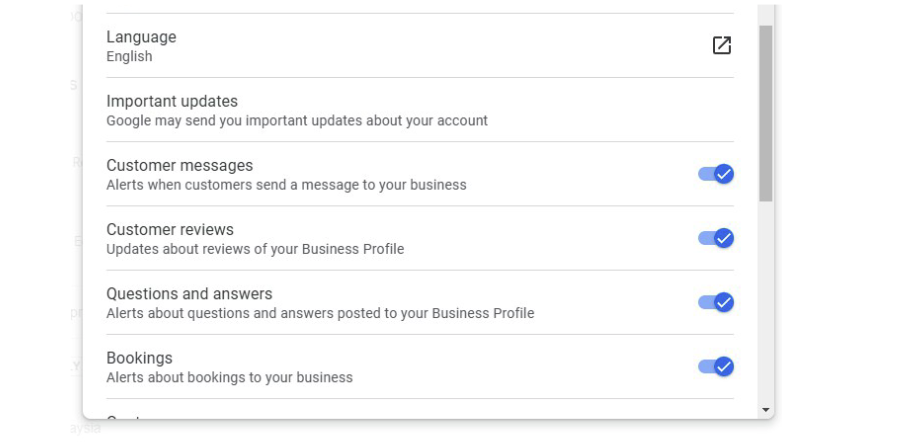Click the Customer messages alert description

click(286, 185)
